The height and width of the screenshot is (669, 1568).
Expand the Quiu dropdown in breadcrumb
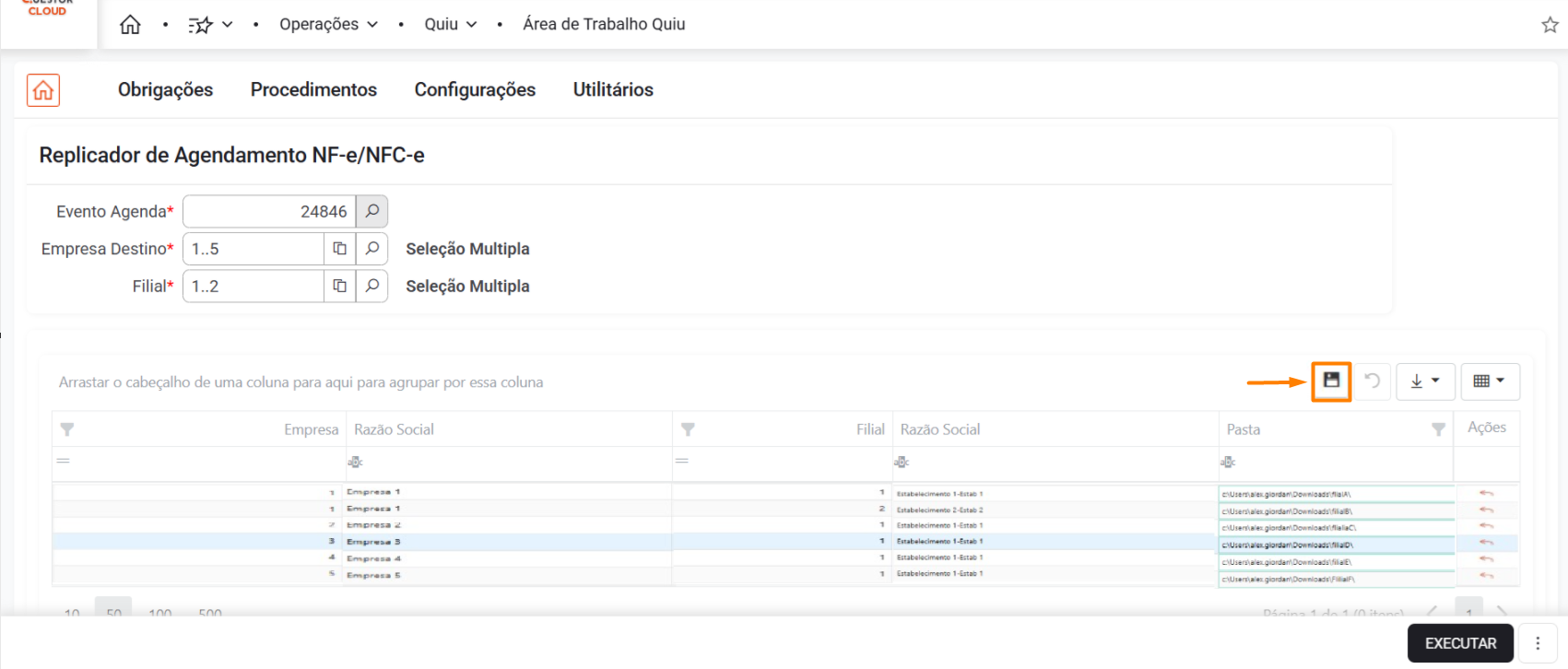tap(450, 25)
